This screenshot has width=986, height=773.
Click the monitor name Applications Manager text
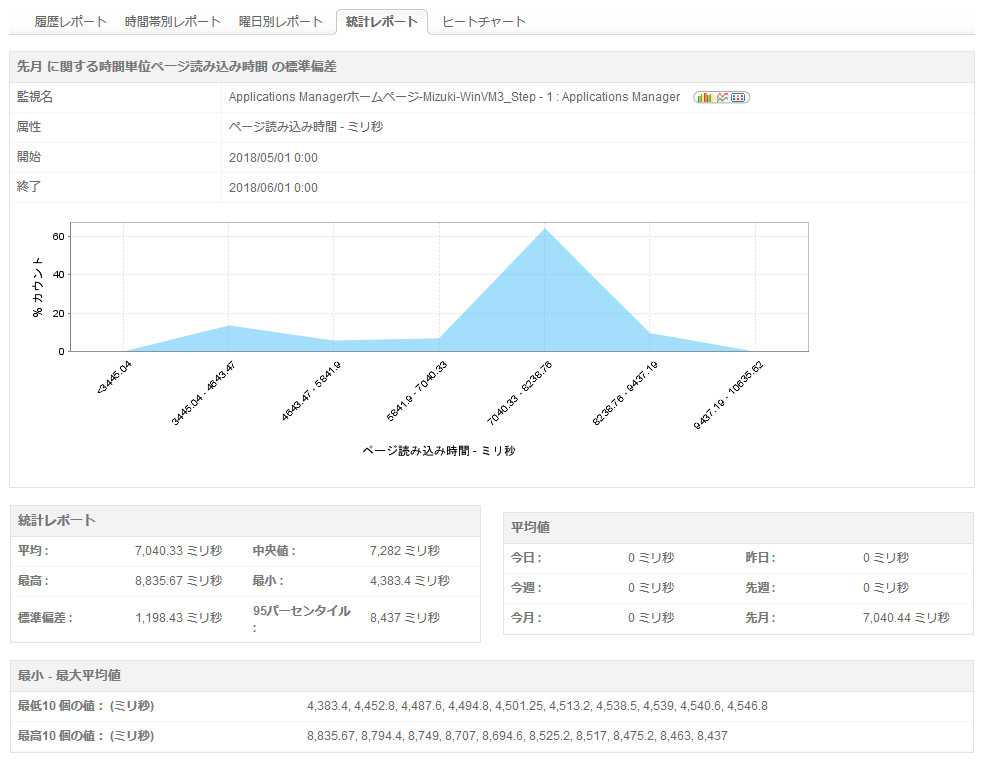(454, 97)
